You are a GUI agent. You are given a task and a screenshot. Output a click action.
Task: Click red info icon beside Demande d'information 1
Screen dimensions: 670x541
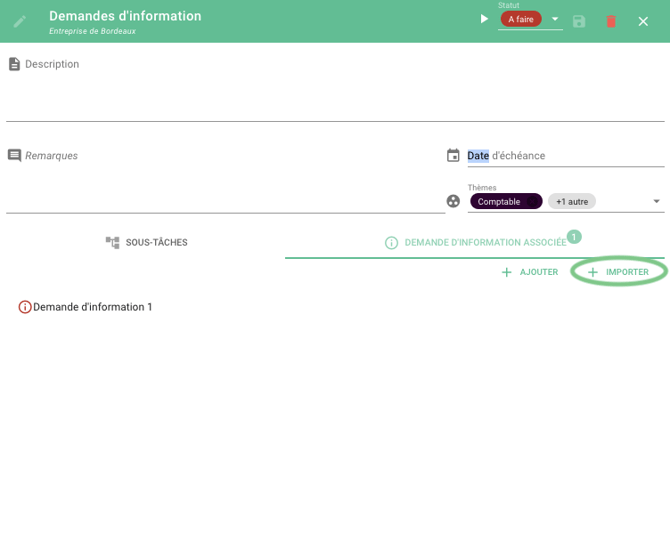click(x=25, y=307)
